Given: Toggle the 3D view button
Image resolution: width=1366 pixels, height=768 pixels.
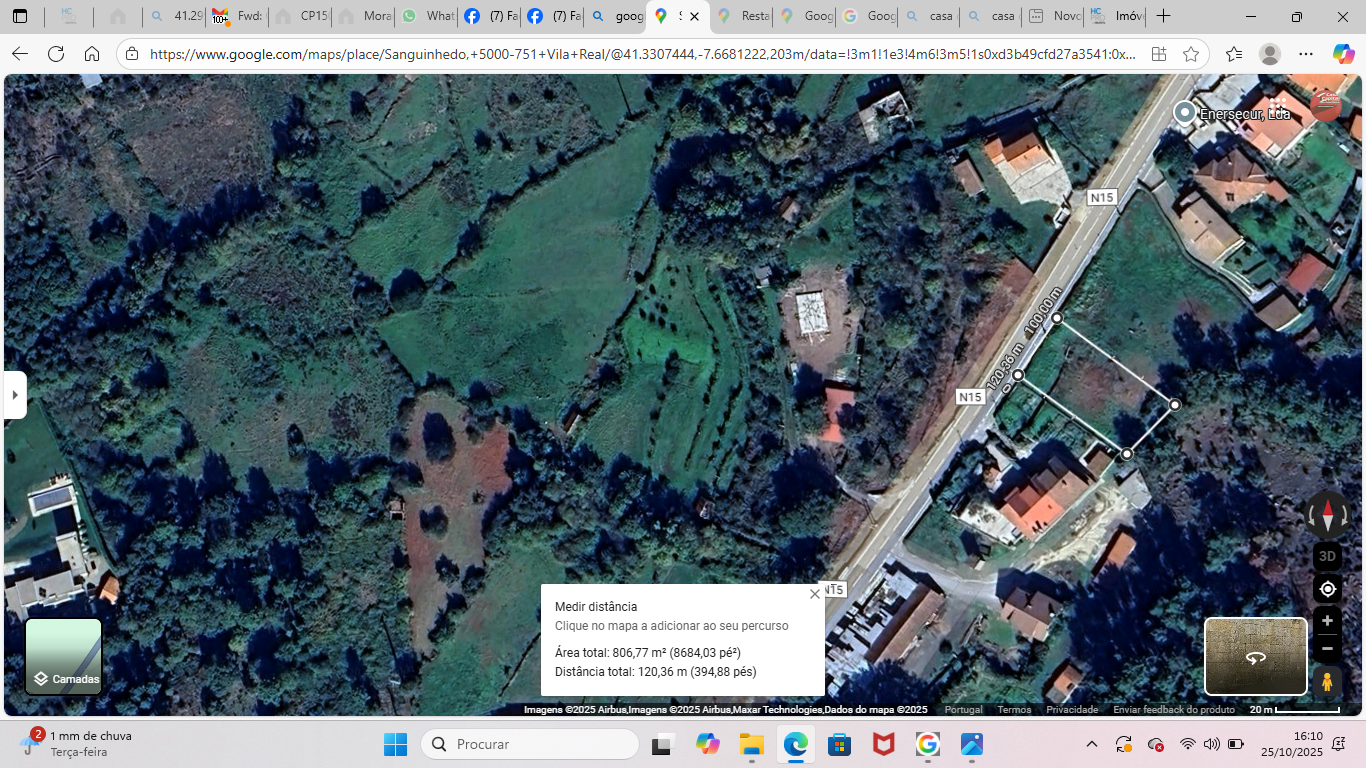Looking at the screenshot, I should pyautogui.click(x=1327, y=556).
